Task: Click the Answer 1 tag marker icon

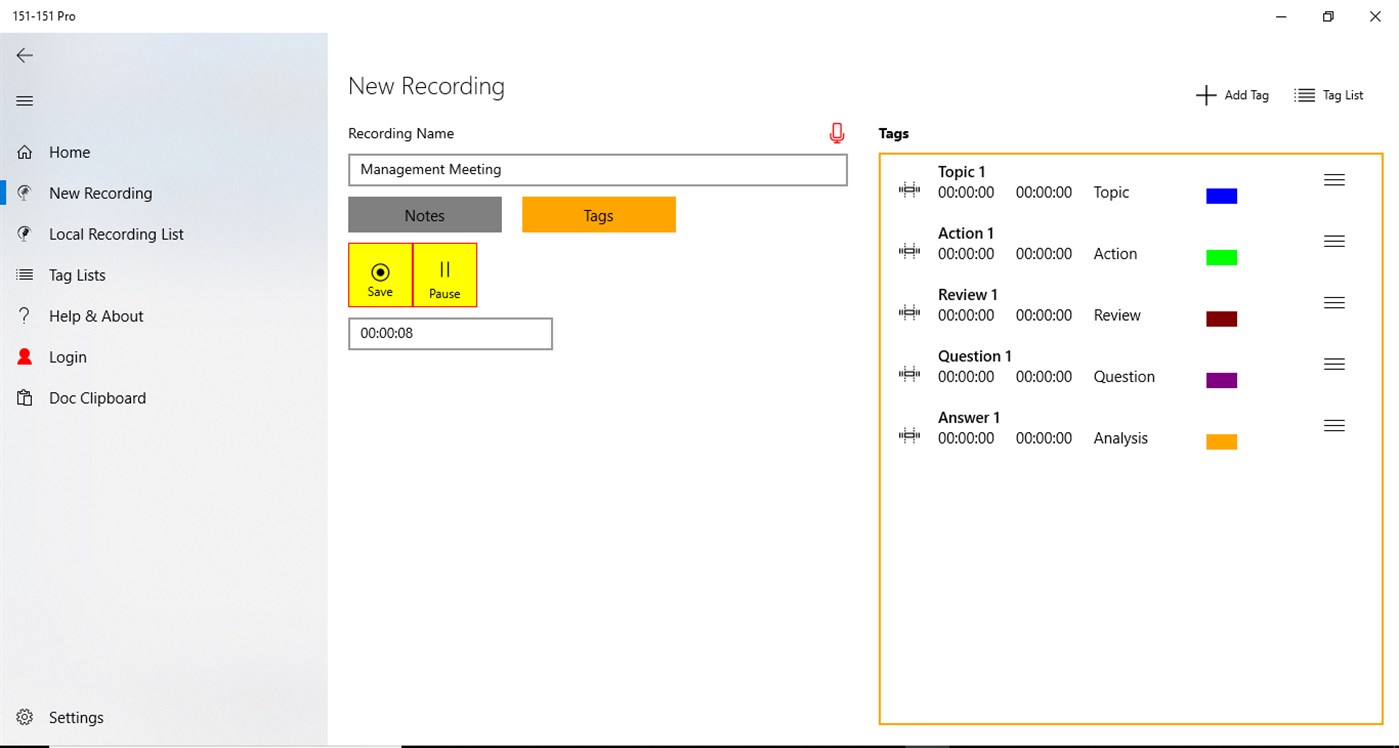Action: pos(908,434)
